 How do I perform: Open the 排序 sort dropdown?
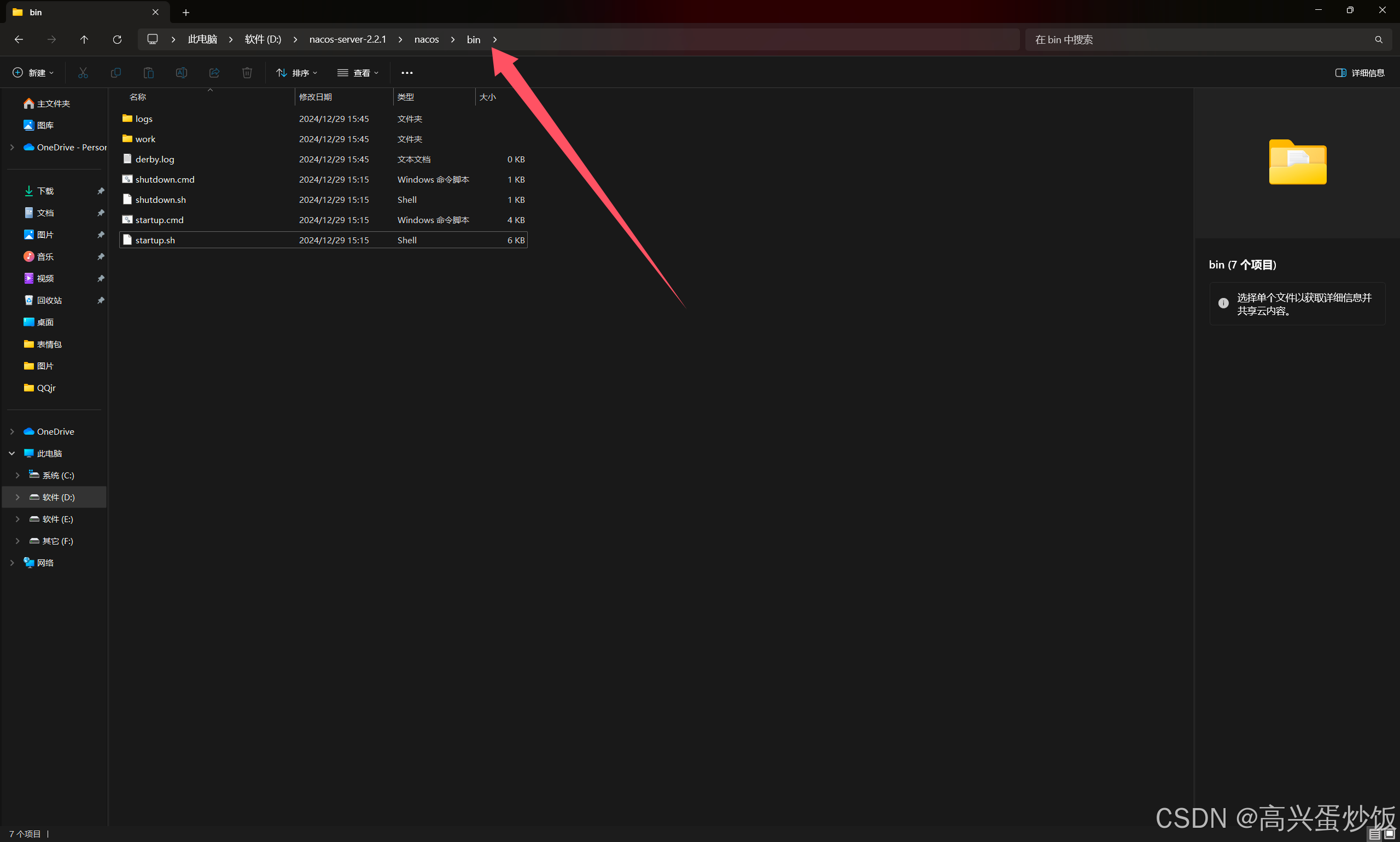[297, 73]
